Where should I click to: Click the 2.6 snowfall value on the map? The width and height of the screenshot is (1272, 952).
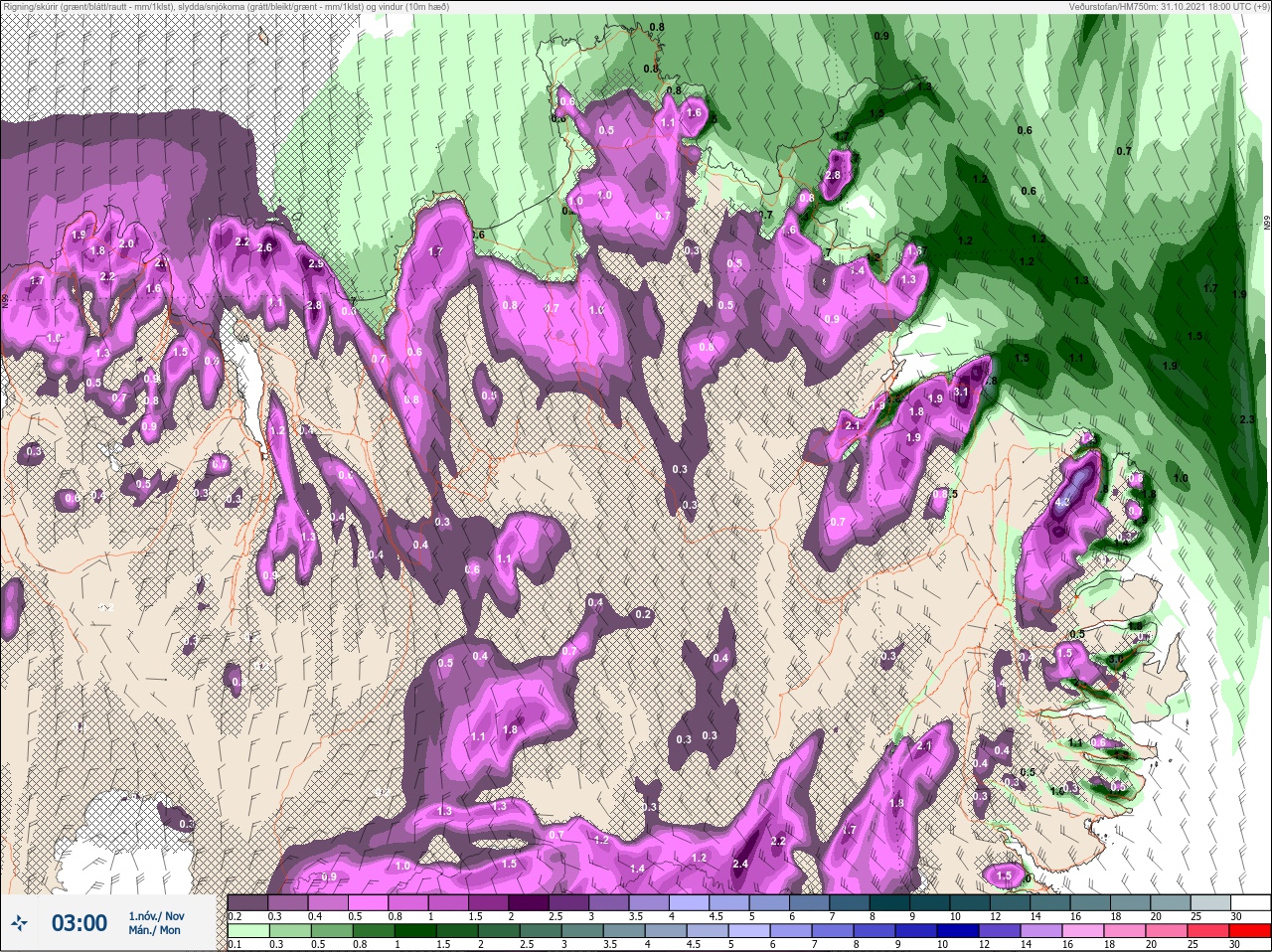point(264,248)
